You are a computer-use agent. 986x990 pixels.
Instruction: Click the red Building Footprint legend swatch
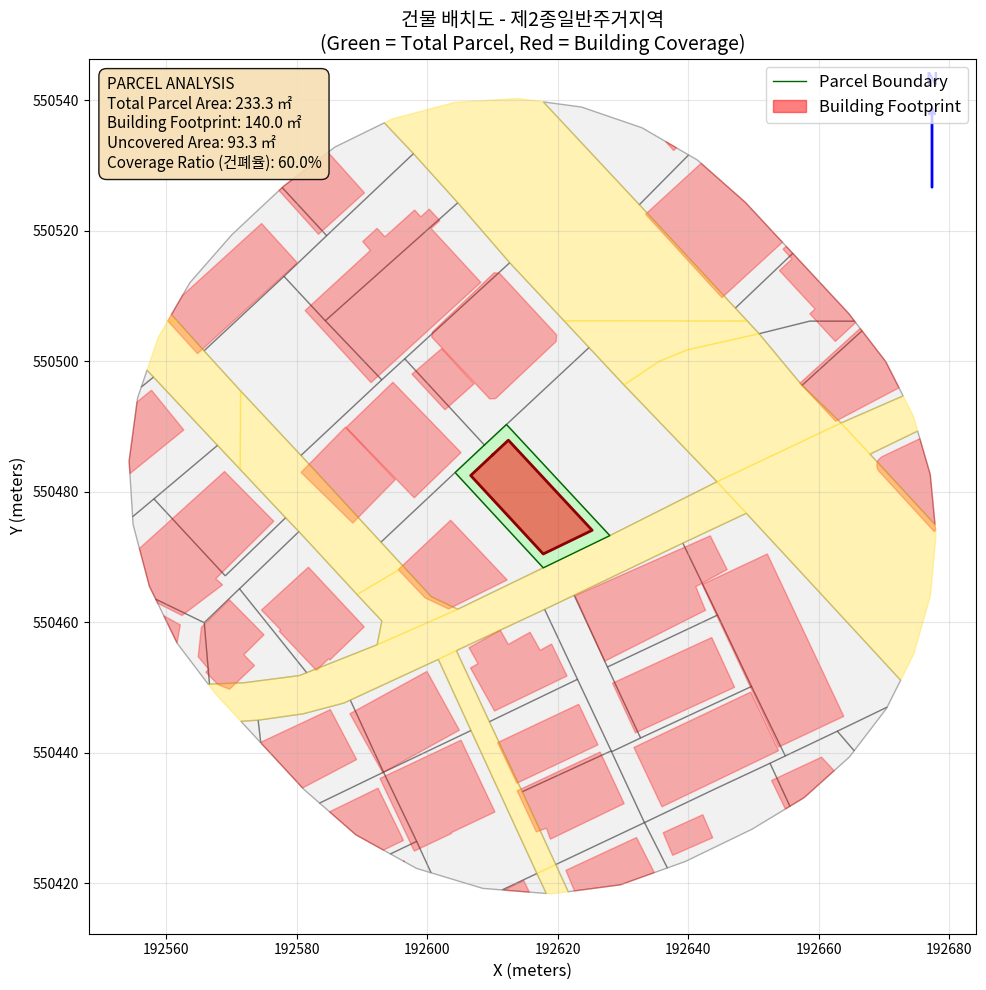click(x=789, y=106)
